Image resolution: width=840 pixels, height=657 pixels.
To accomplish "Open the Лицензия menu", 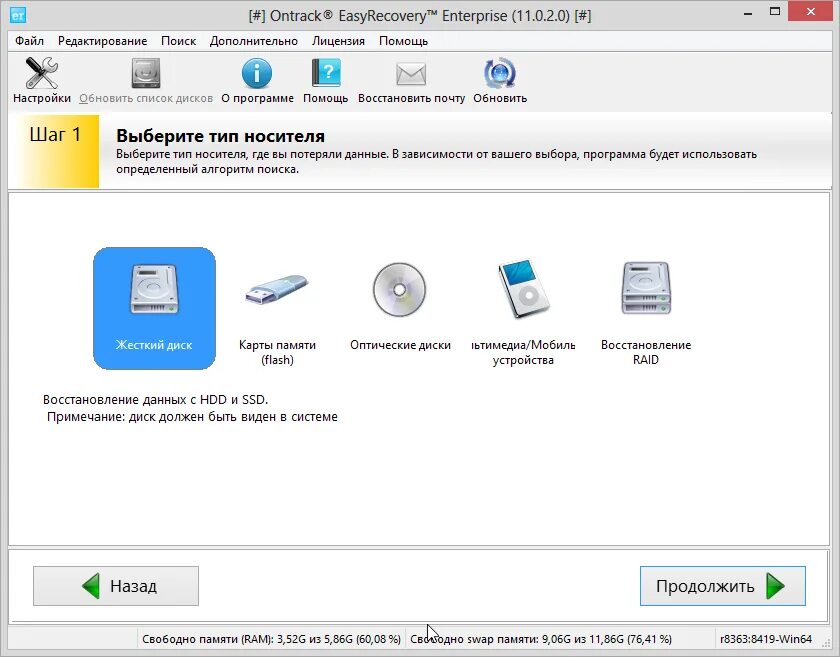I will click(x=338, y=41).
